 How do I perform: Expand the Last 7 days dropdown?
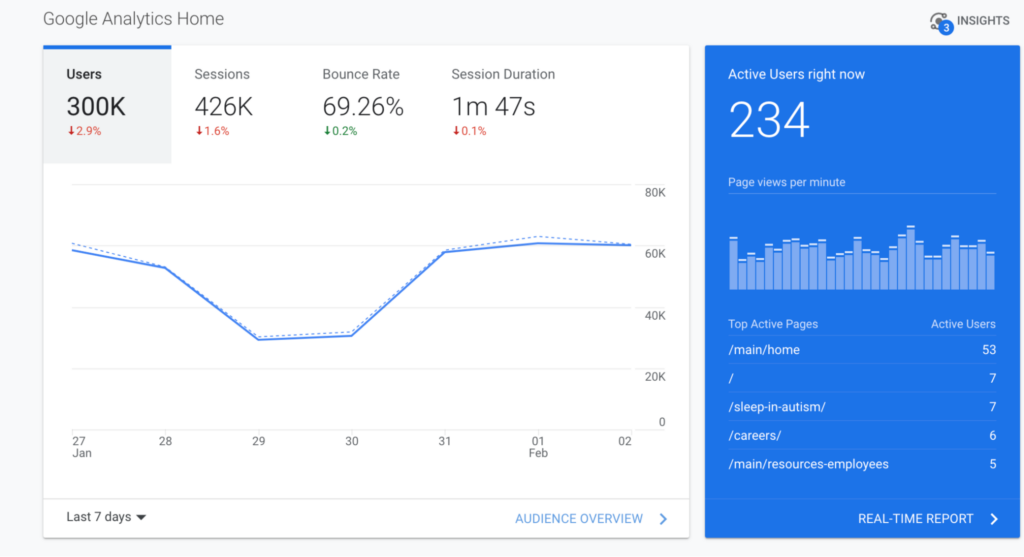(x=106, y=517)
